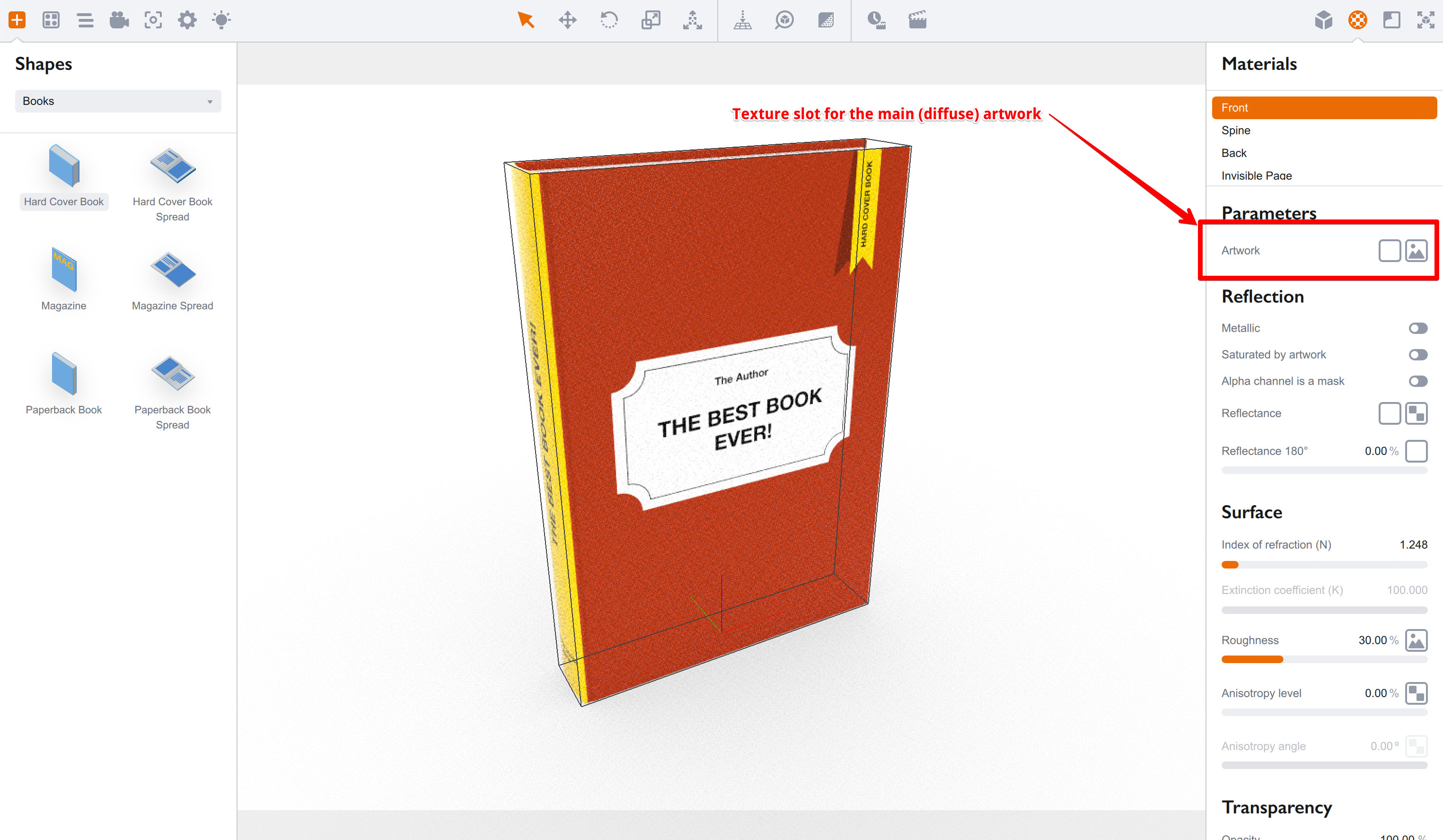Select the Move tool in the toolbar
The width and height of the screenshot is (1443, 840).
(x=567, y=20)
